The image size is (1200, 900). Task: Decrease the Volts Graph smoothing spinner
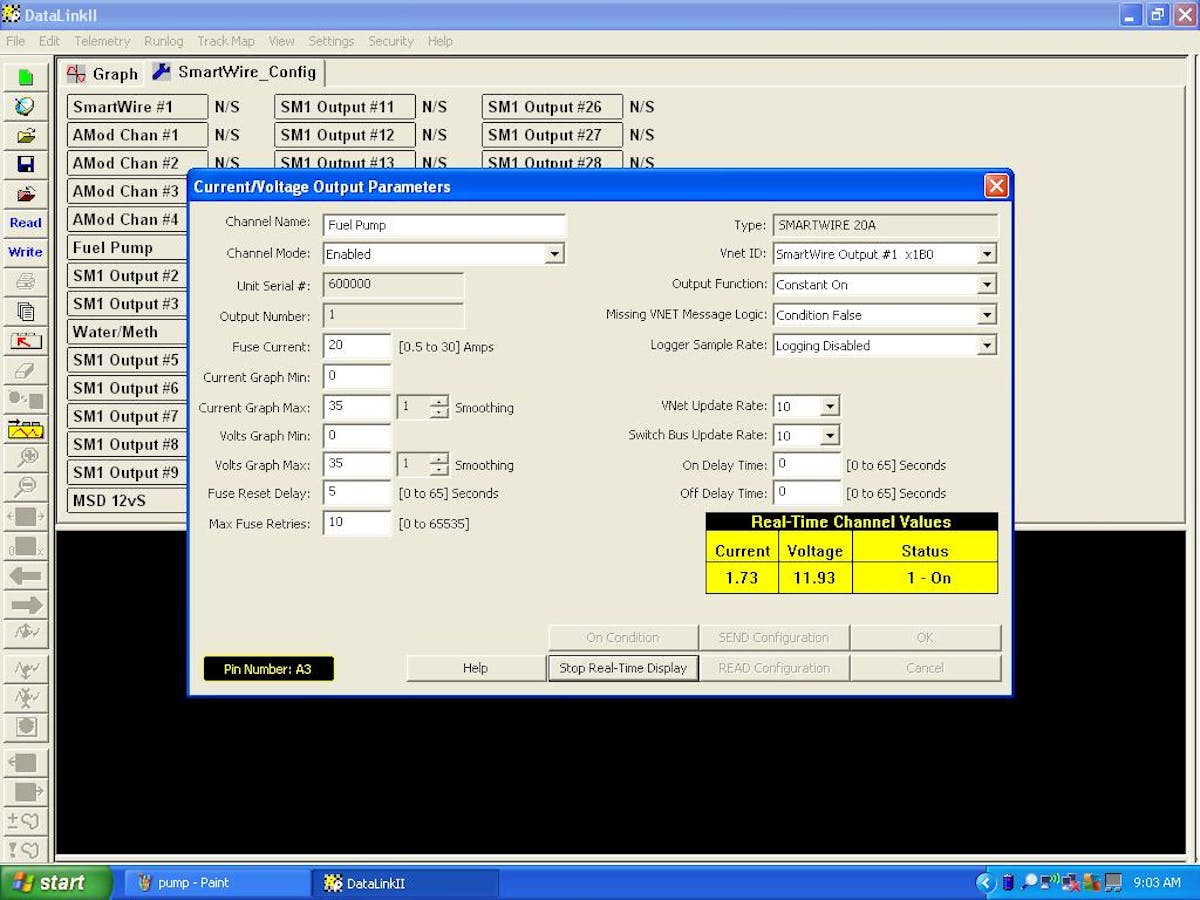[x=439, y=471]
